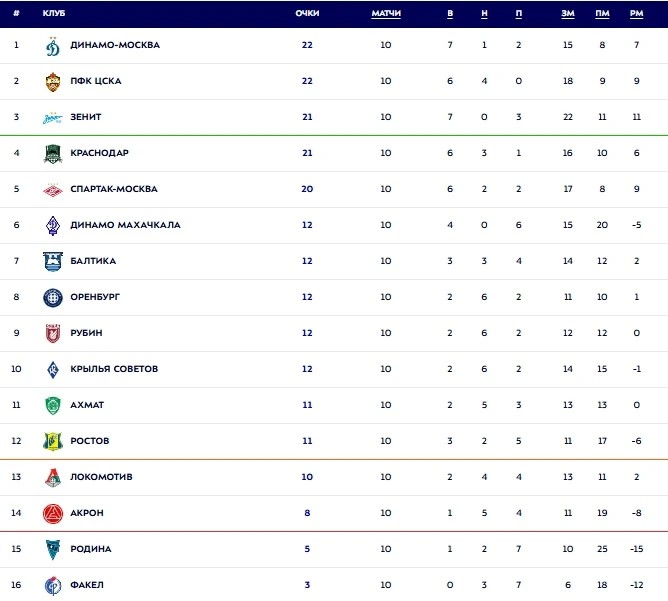Select the Krasnodar club crest
The image size is (668, 601).
point(53,154)
